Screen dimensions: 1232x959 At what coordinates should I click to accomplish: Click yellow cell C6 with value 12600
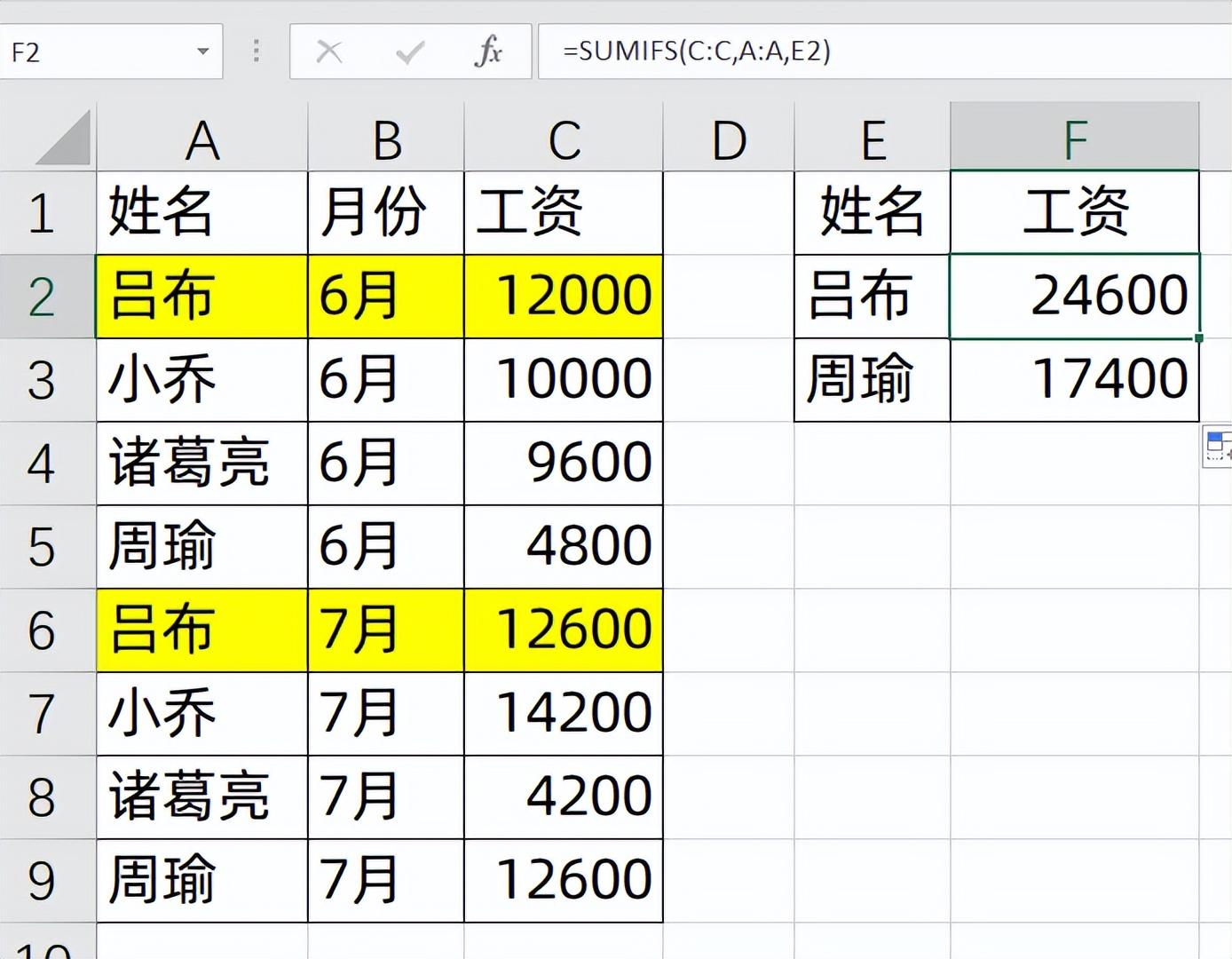pyautogui.click(x=564, y=630)
